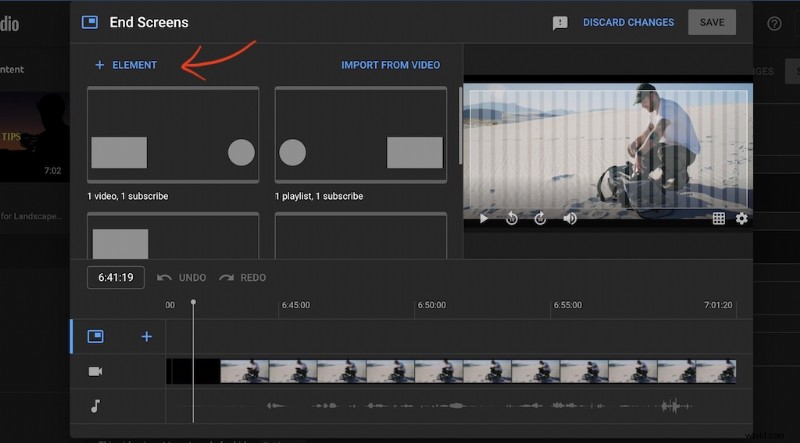Jump to 6:55:00 on the ruler

pos(567,305)
